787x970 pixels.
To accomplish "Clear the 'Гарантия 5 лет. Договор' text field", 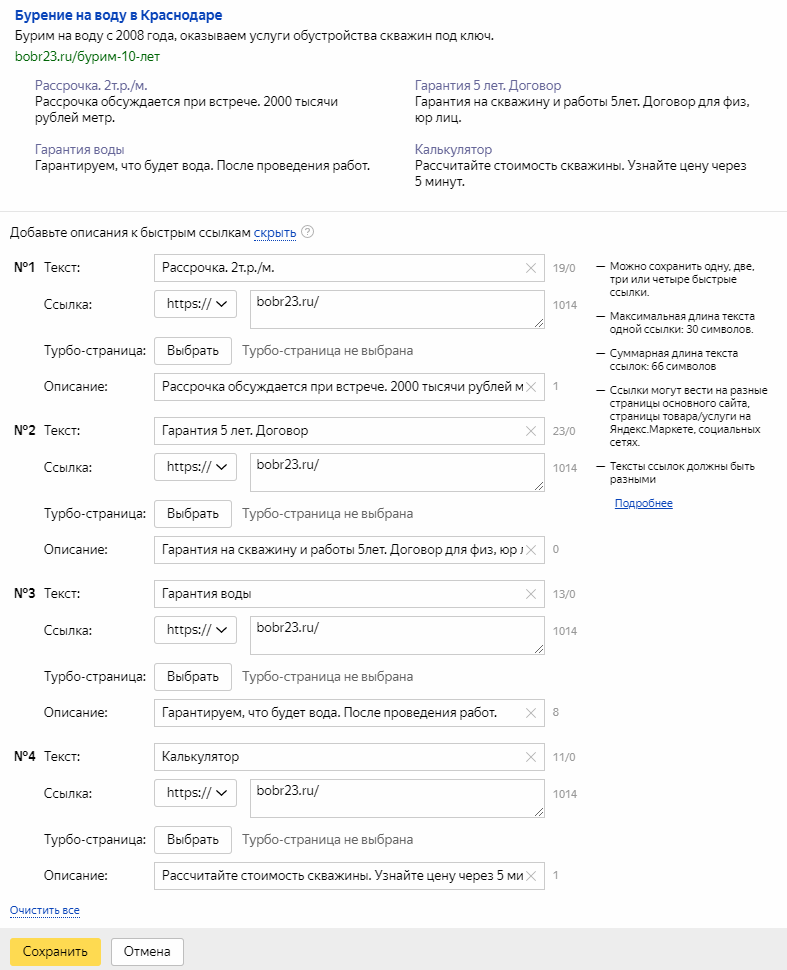I will coord(531,431).
